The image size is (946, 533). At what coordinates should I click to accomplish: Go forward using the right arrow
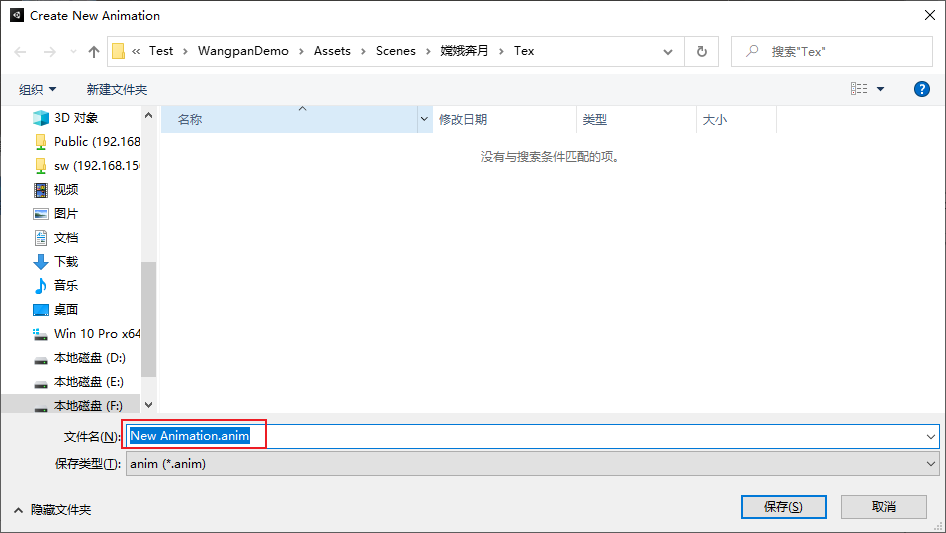coord(49,52)
